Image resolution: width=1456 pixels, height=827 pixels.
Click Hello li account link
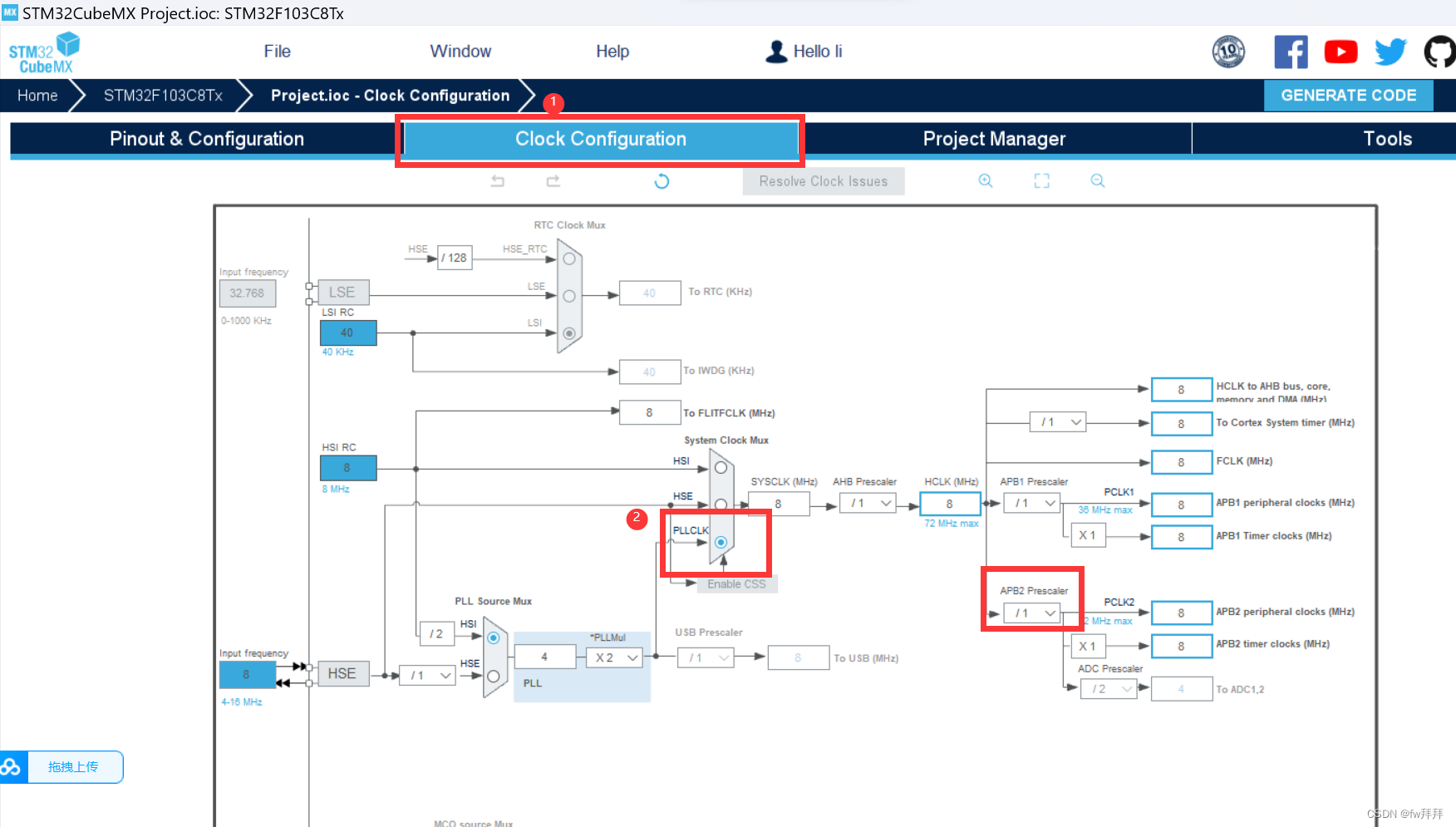click(818, 52)
